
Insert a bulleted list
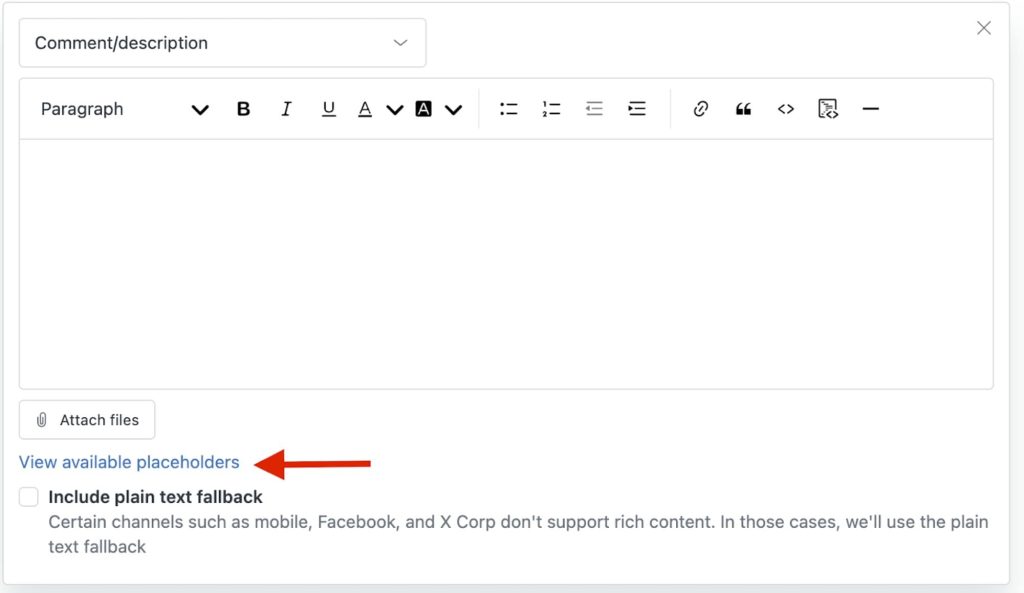509,109
